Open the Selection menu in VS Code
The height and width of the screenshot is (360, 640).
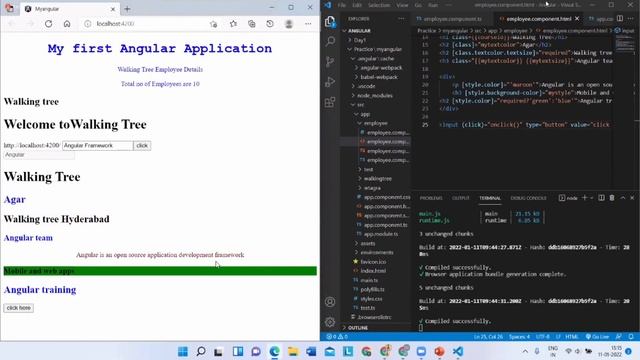pos(379,5)
